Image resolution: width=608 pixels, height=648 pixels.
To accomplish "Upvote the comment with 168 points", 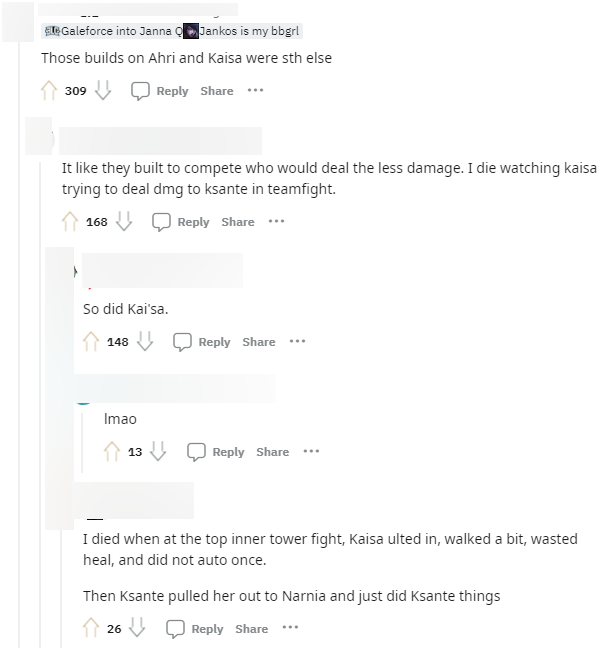I will (x=70, y=222).
